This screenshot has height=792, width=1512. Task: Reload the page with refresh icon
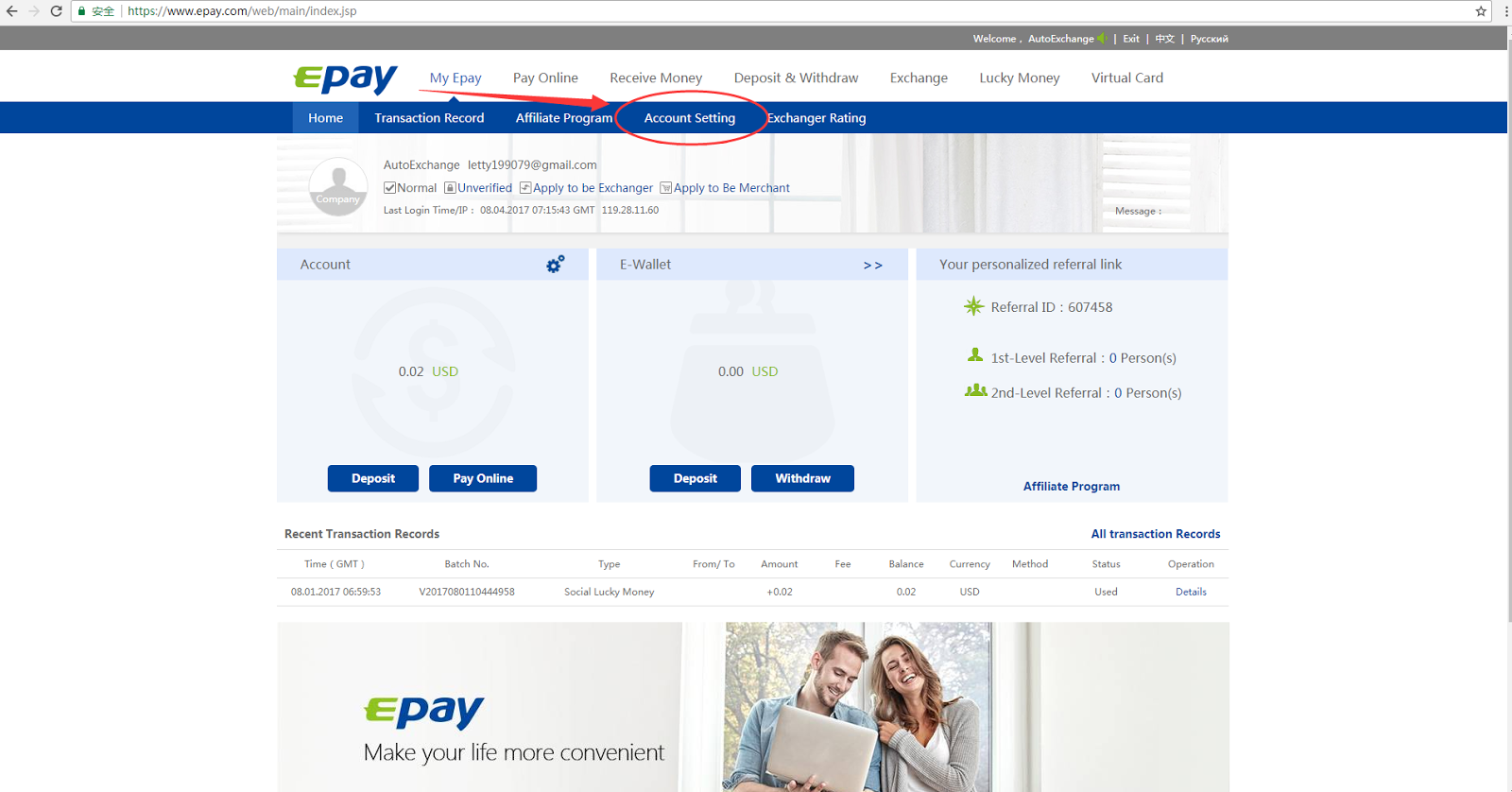[56, 11]
